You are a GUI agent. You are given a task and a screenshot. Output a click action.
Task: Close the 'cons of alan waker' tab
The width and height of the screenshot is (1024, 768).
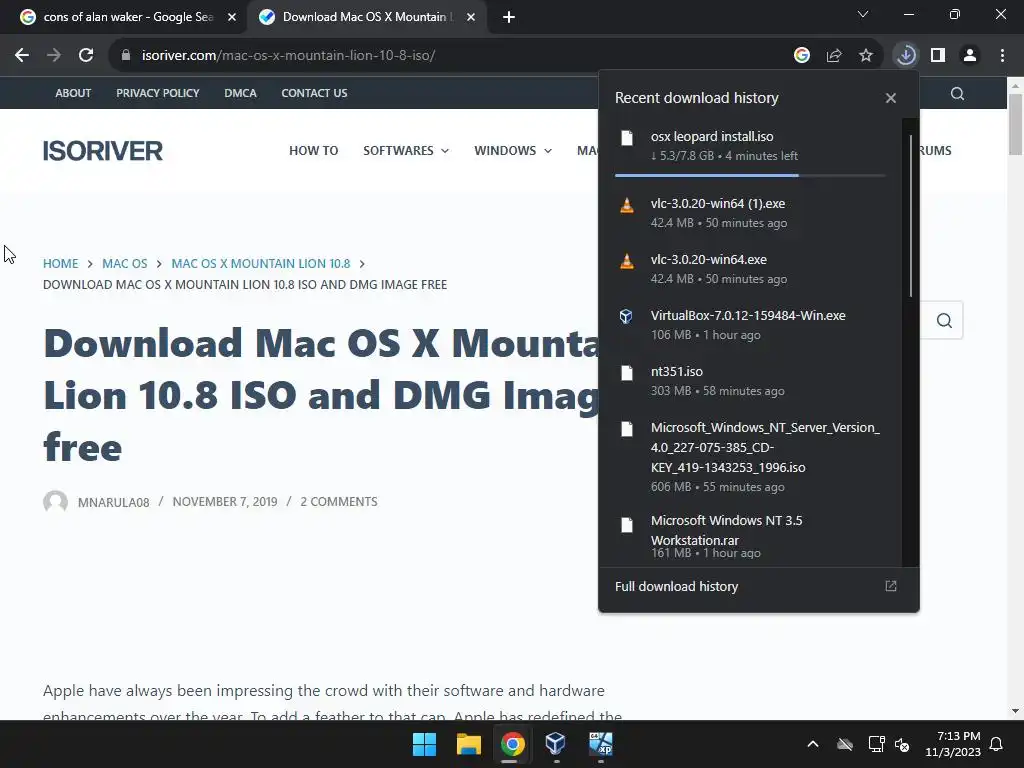232,17
